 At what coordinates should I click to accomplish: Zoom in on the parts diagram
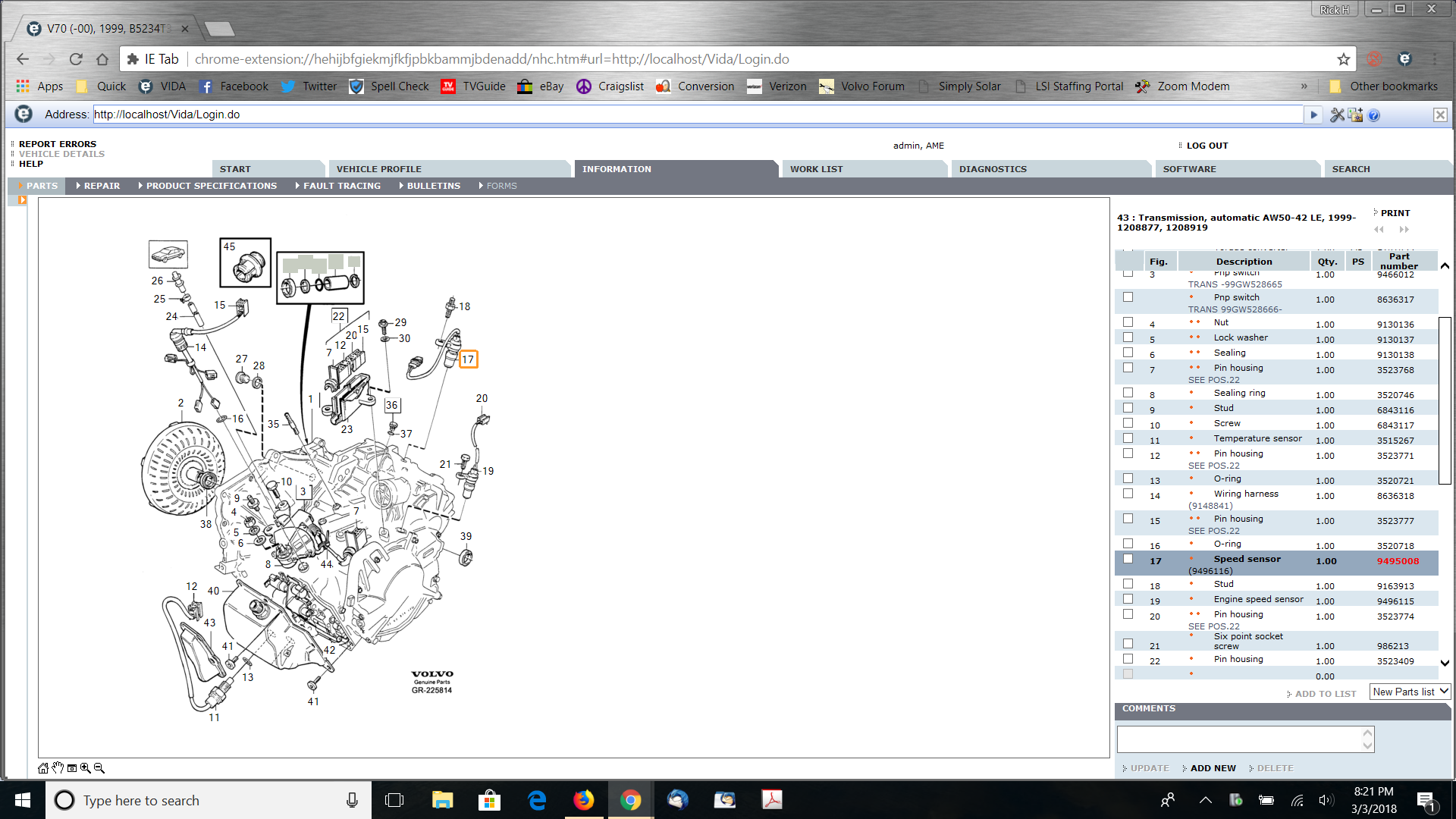click(x=85, y=768)
